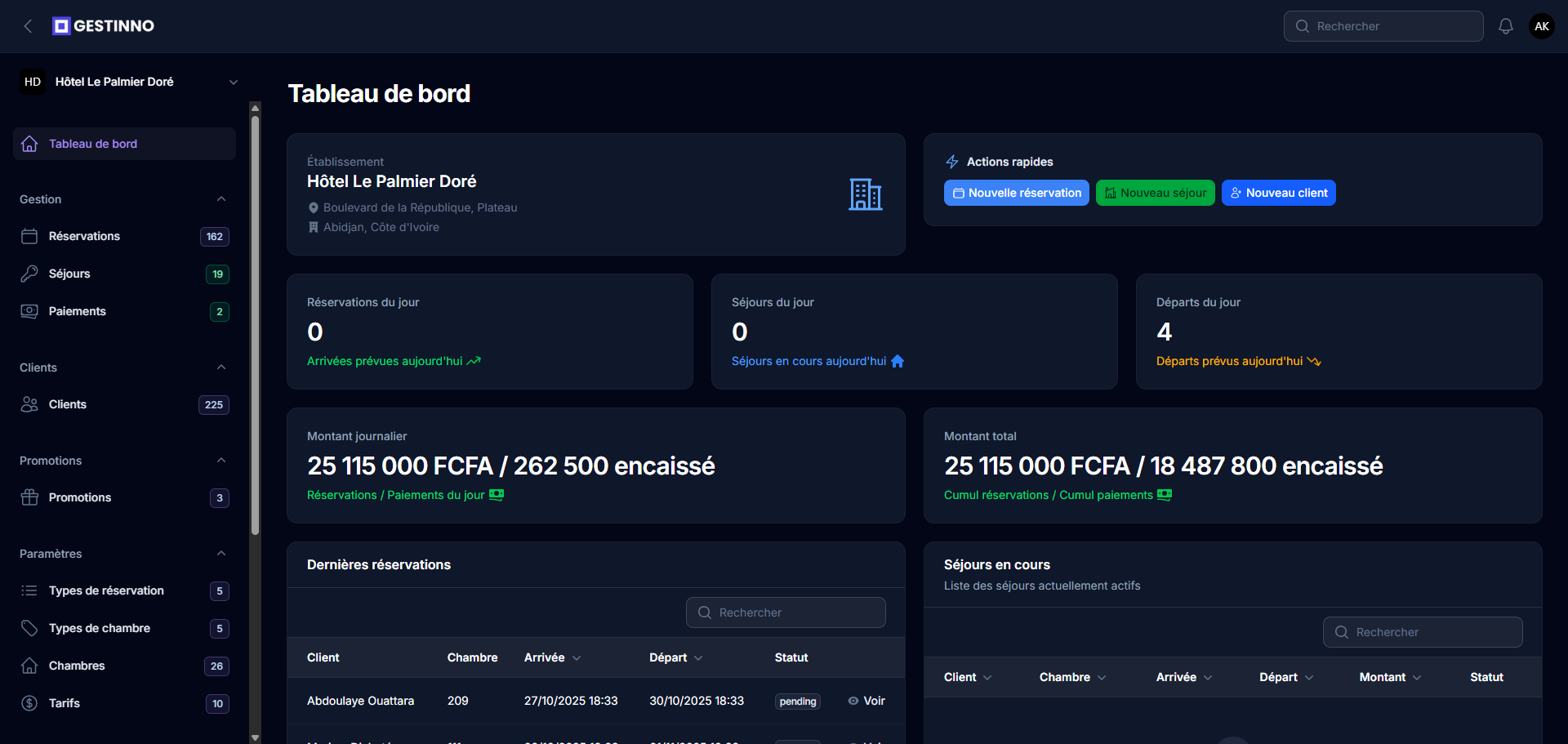Open the Hôtel Le Palmier Doré selector dropdown
The height and width of the screenshot is (744, 1568).
click(x=131, y=82)
